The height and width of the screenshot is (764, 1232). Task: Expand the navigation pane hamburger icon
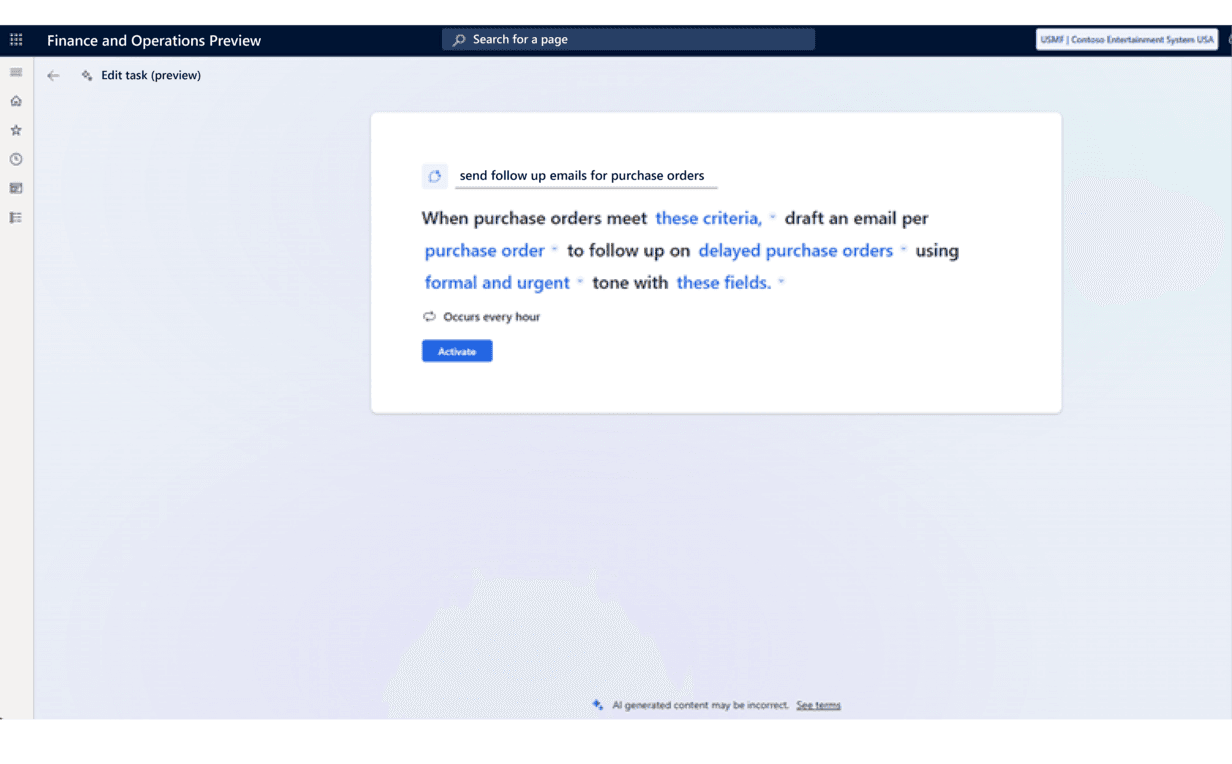point(16,73)
